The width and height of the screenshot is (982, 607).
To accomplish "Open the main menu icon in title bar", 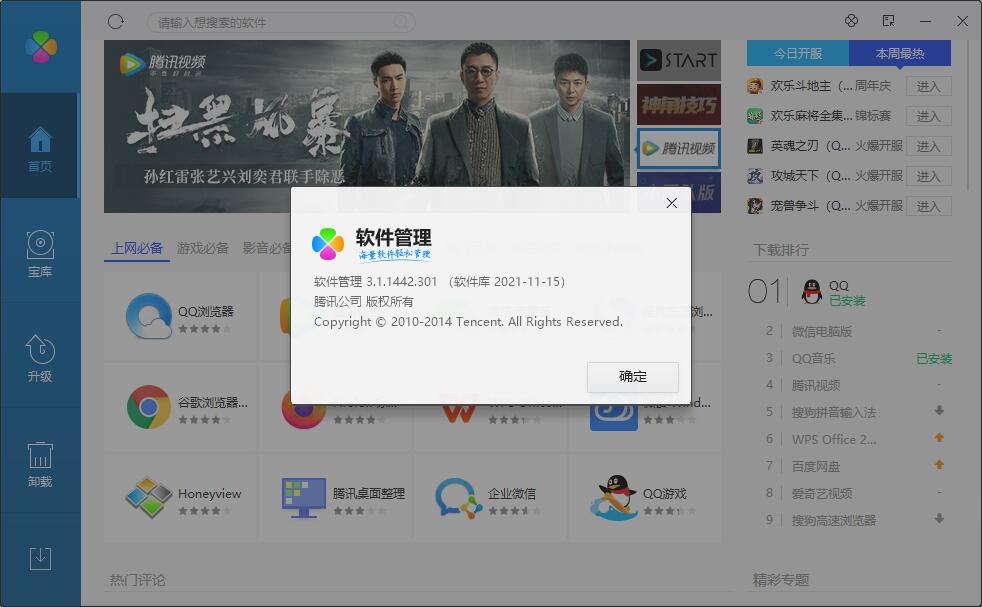I will click(x=888, y=21).
